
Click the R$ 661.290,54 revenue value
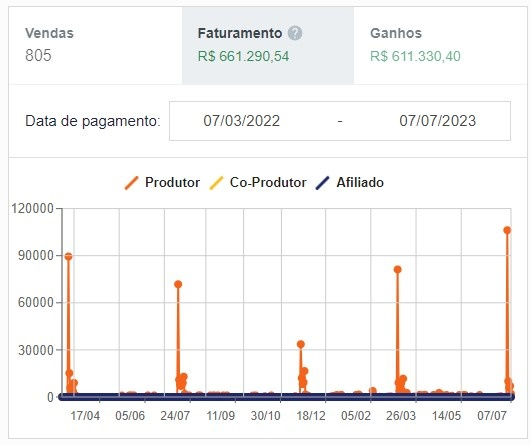click(x=243, y=56)
